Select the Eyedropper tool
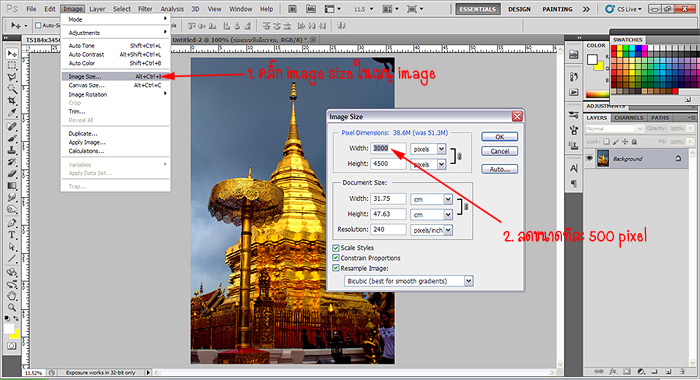The image size is (700, 380). coord(12,113)
